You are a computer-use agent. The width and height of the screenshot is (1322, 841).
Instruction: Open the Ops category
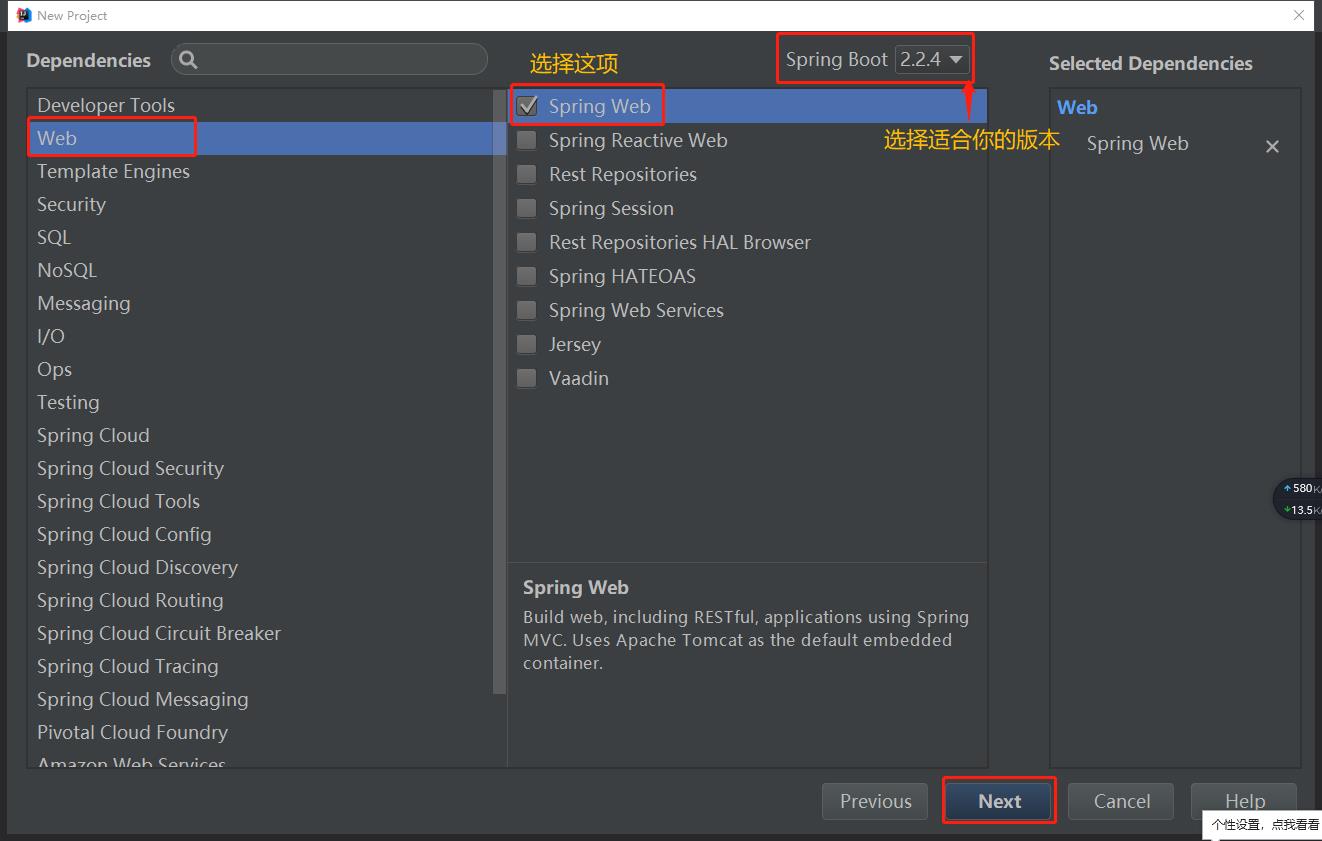point(261,369)
